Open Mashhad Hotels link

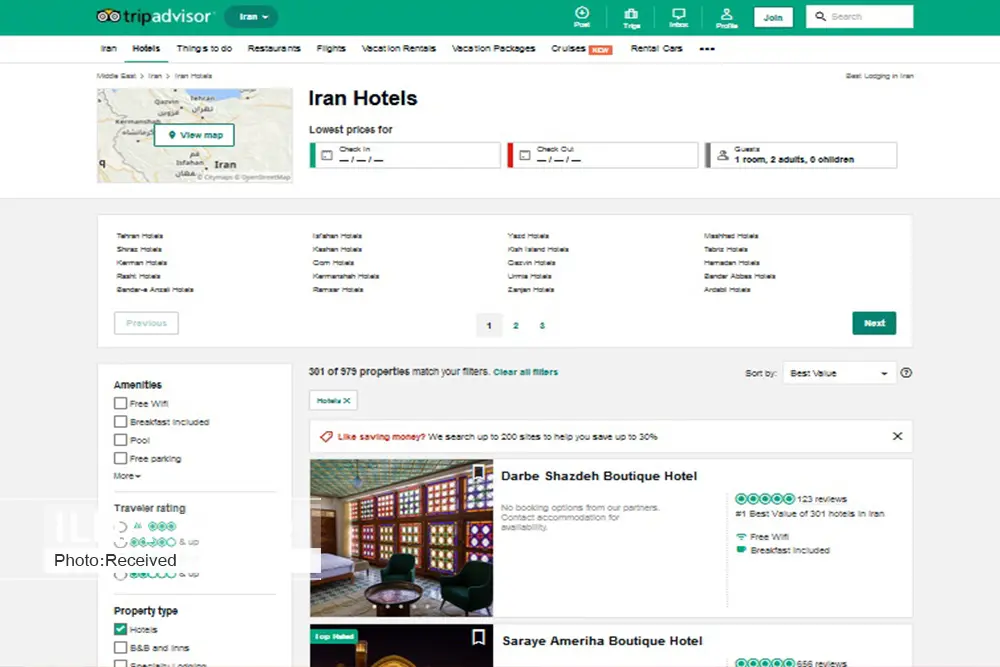click(731, 236)
